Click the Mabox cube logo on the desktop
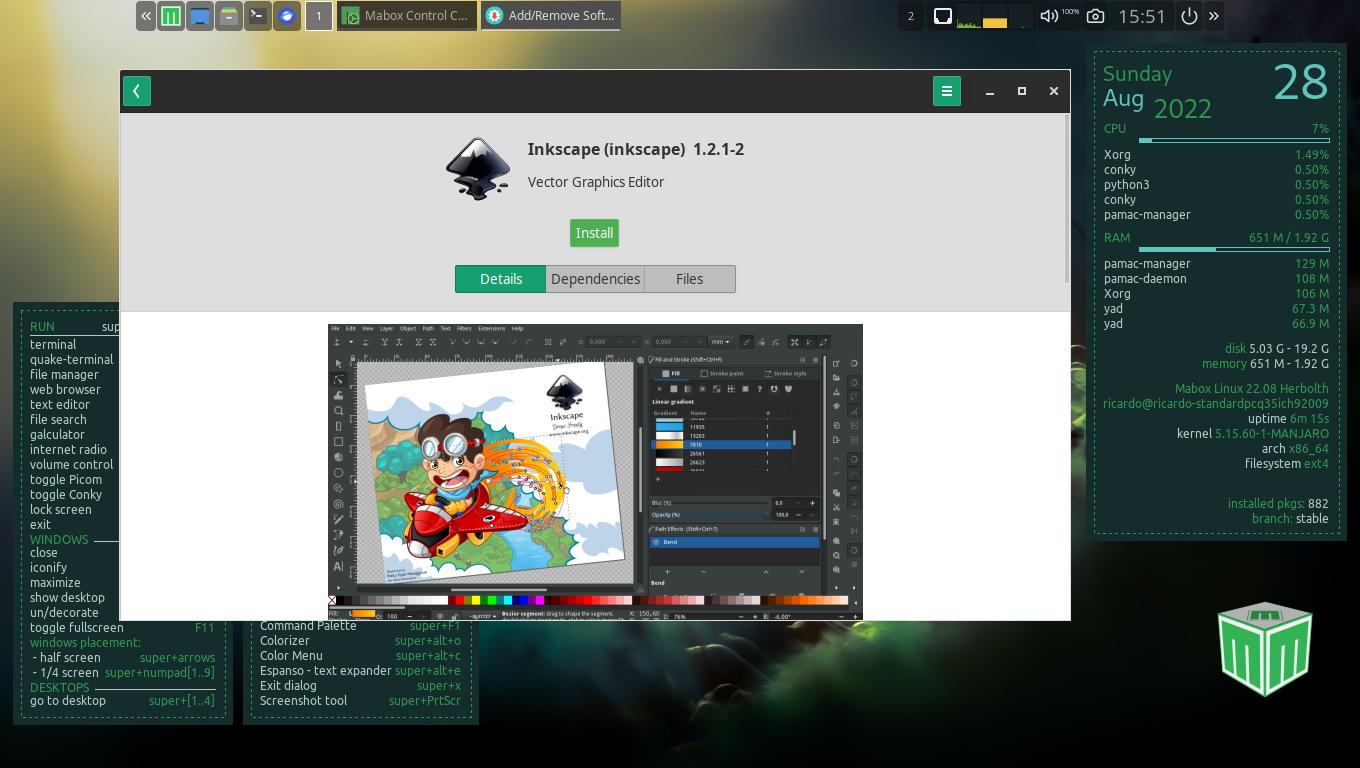The height and width of the screenshot is (768, 1360). click(x=1265, y=649)
